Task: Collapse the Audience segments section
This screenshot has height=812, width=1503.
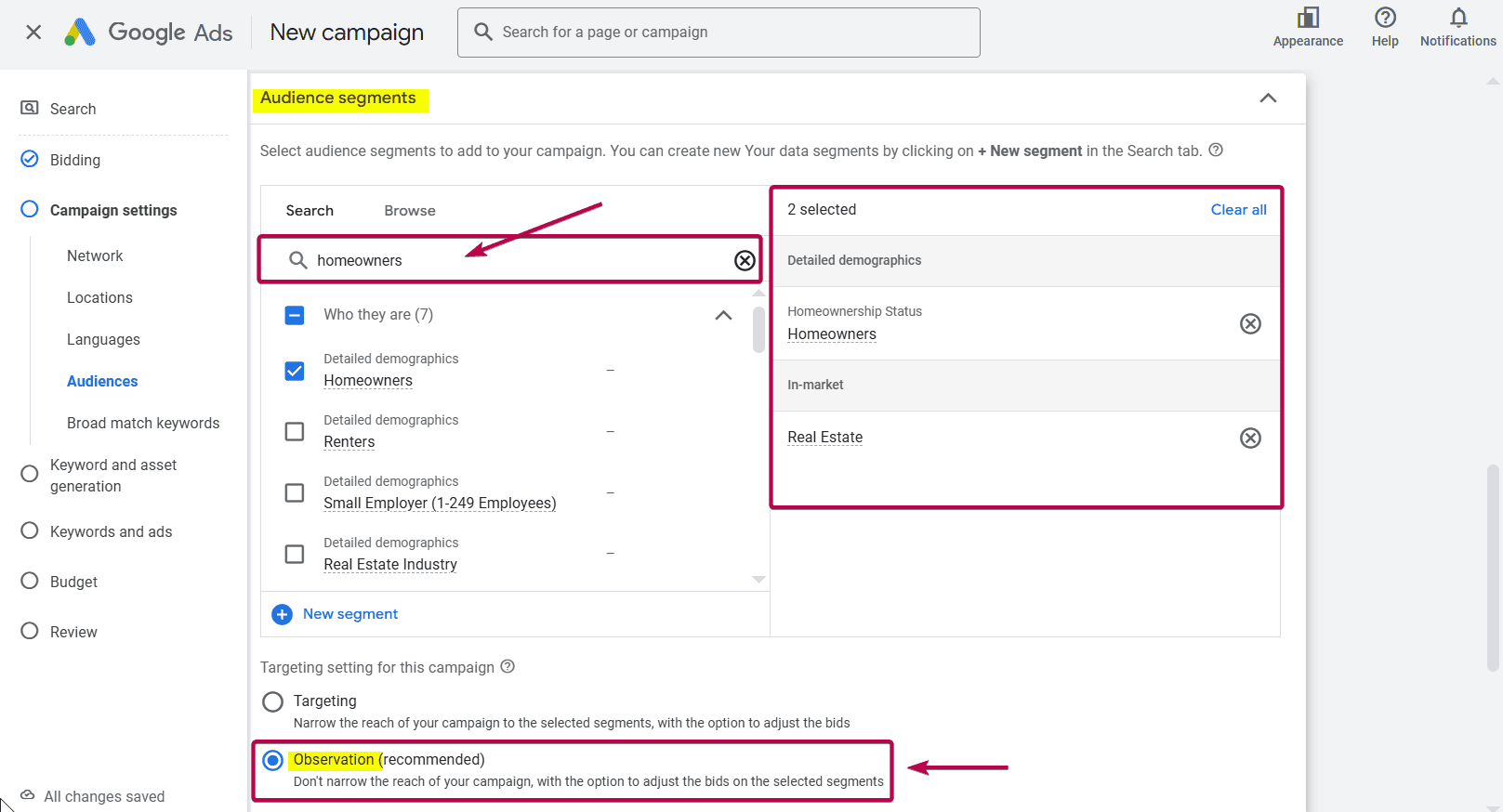Action: [1268, 98]
